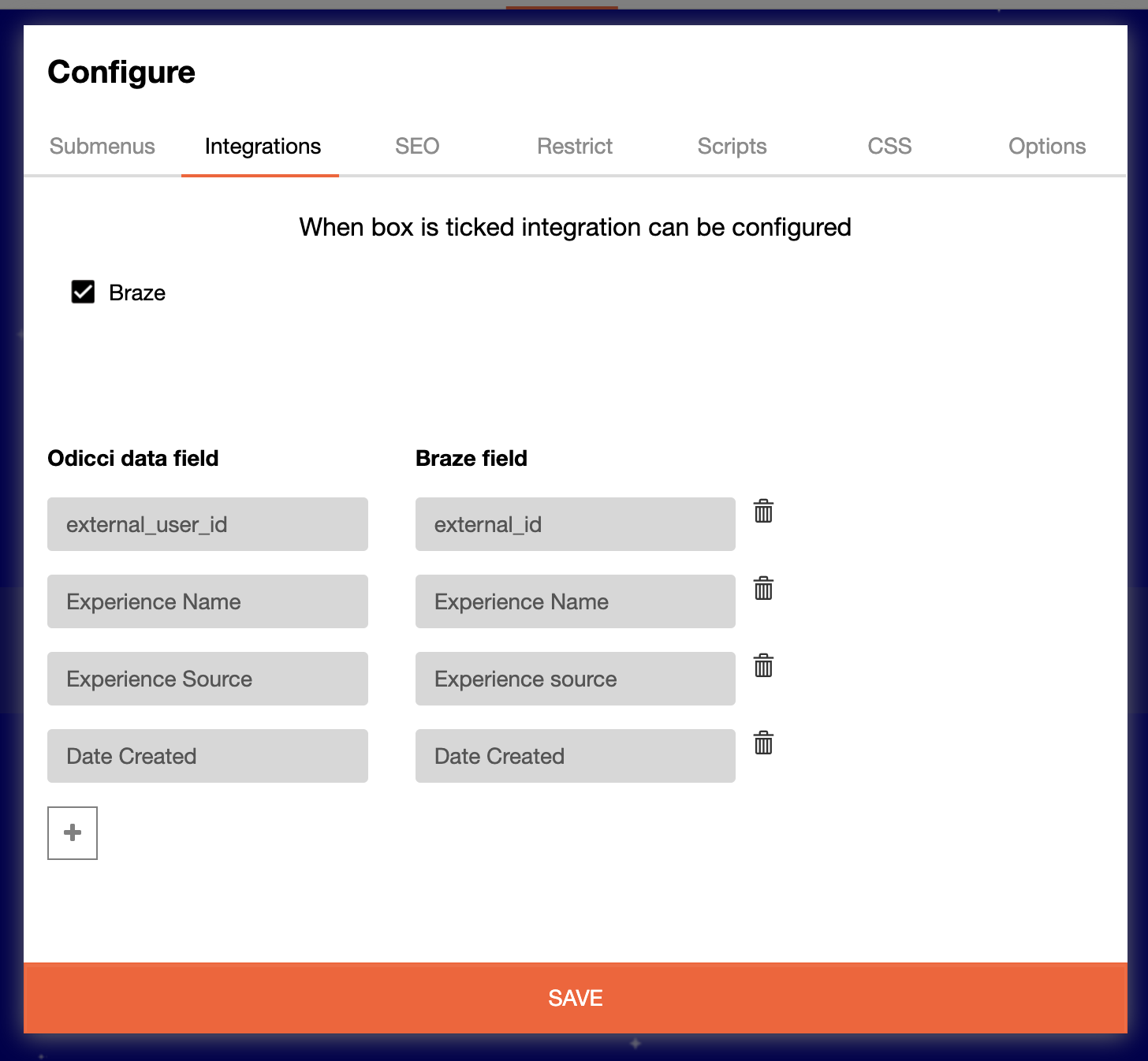Switch to the Options tab
Viewport: 1148px width, 1061px height.
[x=1047, y=147]
